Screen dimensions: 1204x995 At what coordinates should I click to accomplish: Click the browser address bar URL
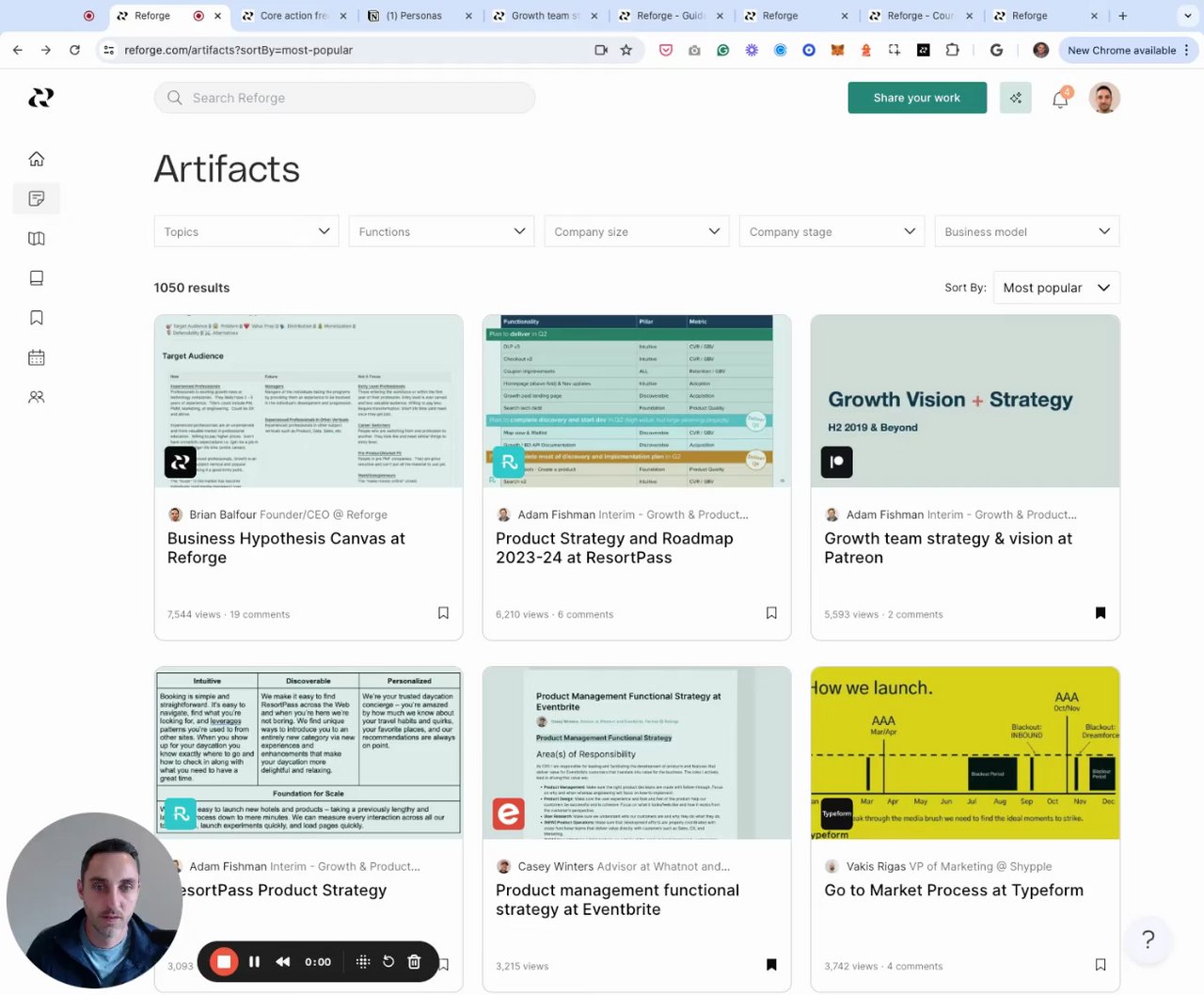pyautogui.click(x=239, y=50)
